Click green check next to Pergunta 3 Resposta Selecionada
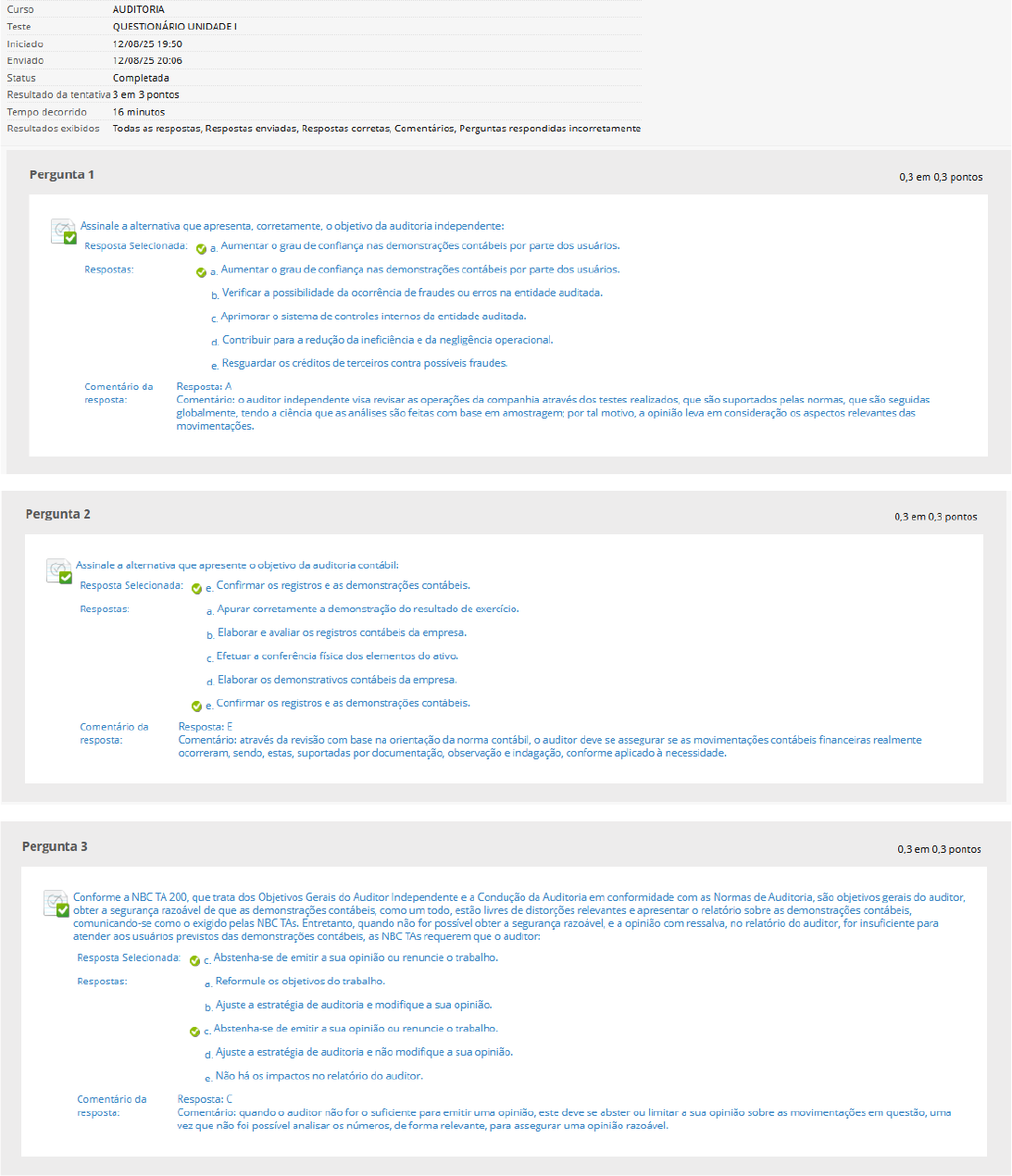Image resolution: width=1012 pixels, height=1176 pixels. pyautogui.click(x=194, y=960)
